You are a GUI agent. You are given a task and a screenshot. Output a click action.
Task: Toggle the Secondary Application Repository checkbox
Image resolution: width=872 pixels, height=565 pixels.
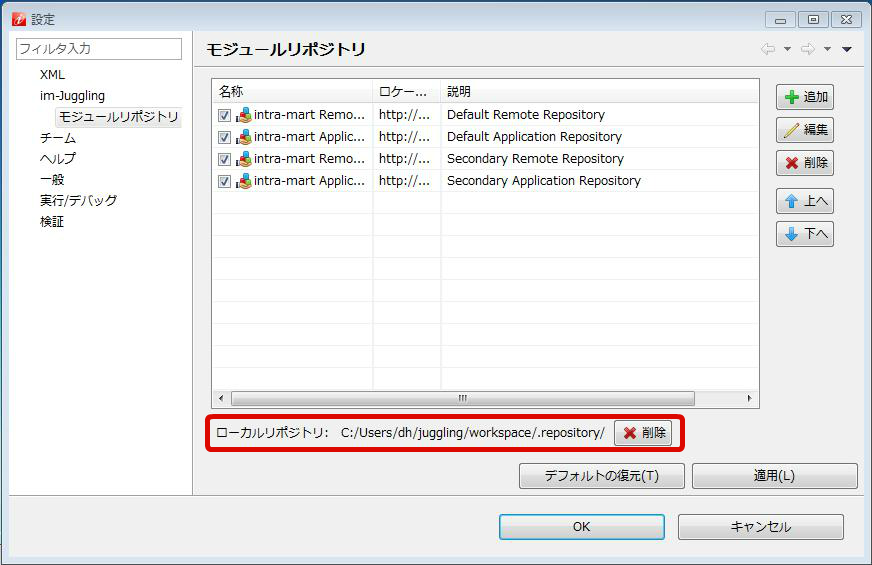pos(224,181)
